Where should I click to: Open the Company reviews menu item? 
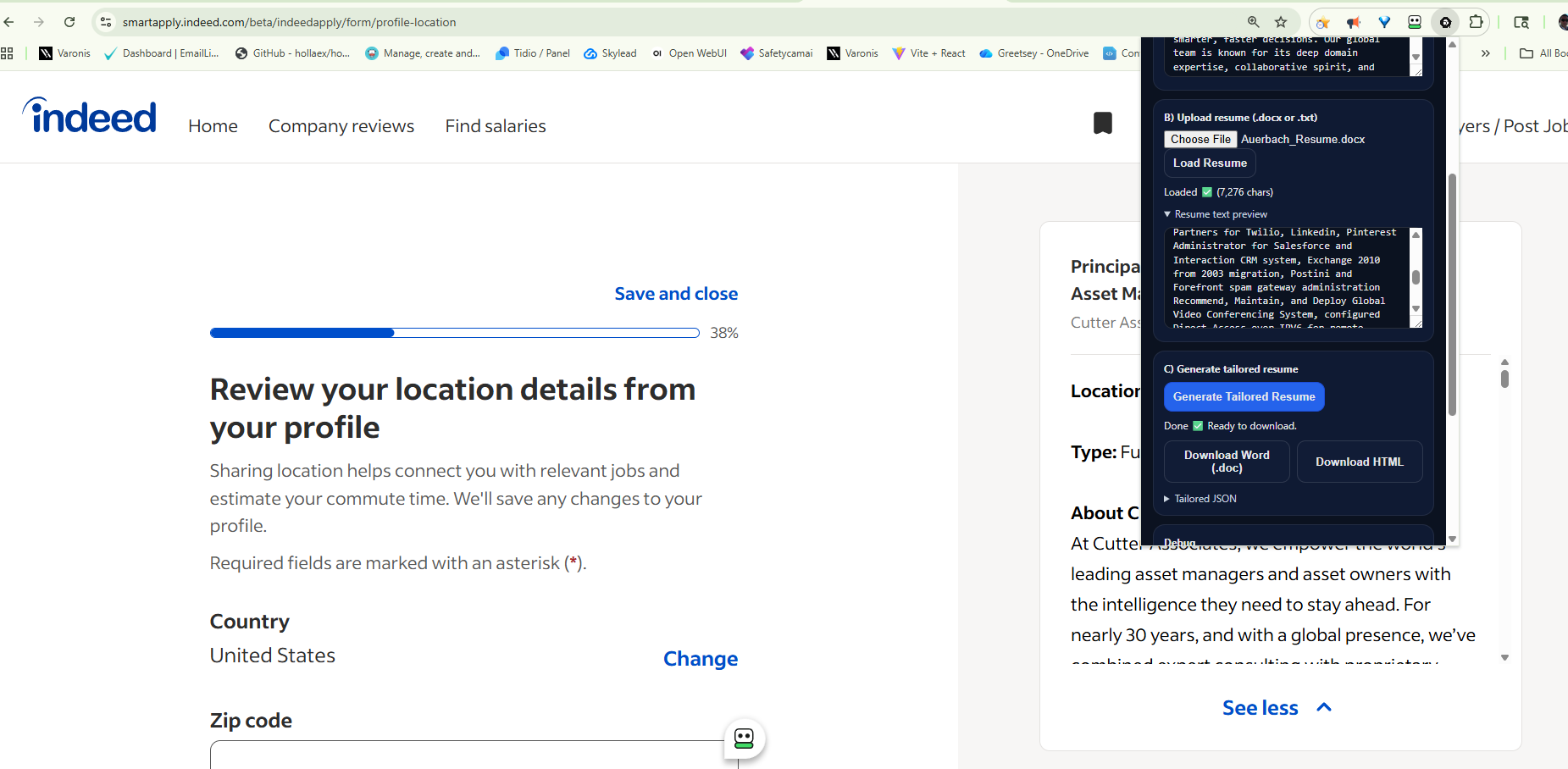pyautogui.click(x=341, y=126)
